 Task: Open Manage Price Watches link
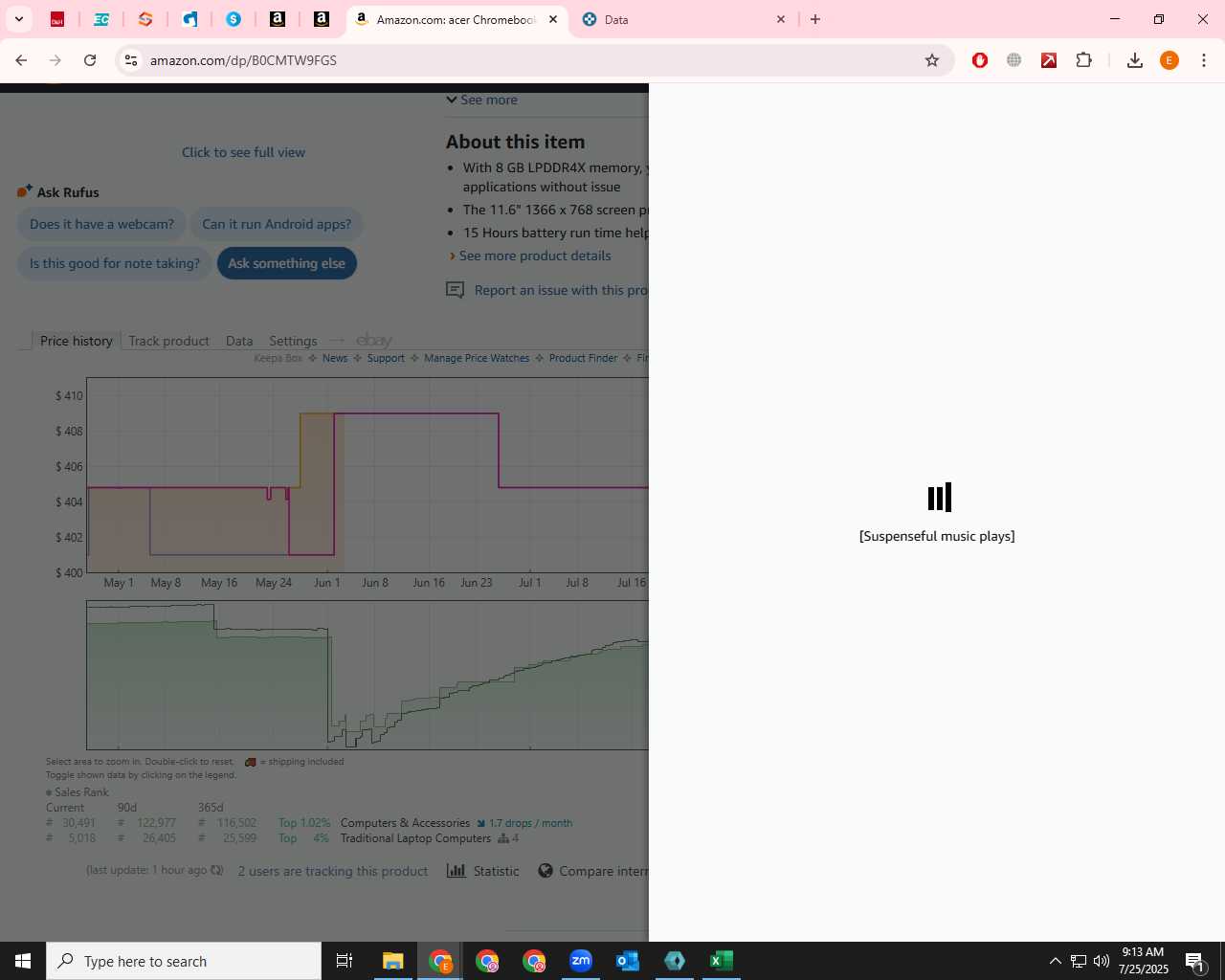tap(477, 358)
